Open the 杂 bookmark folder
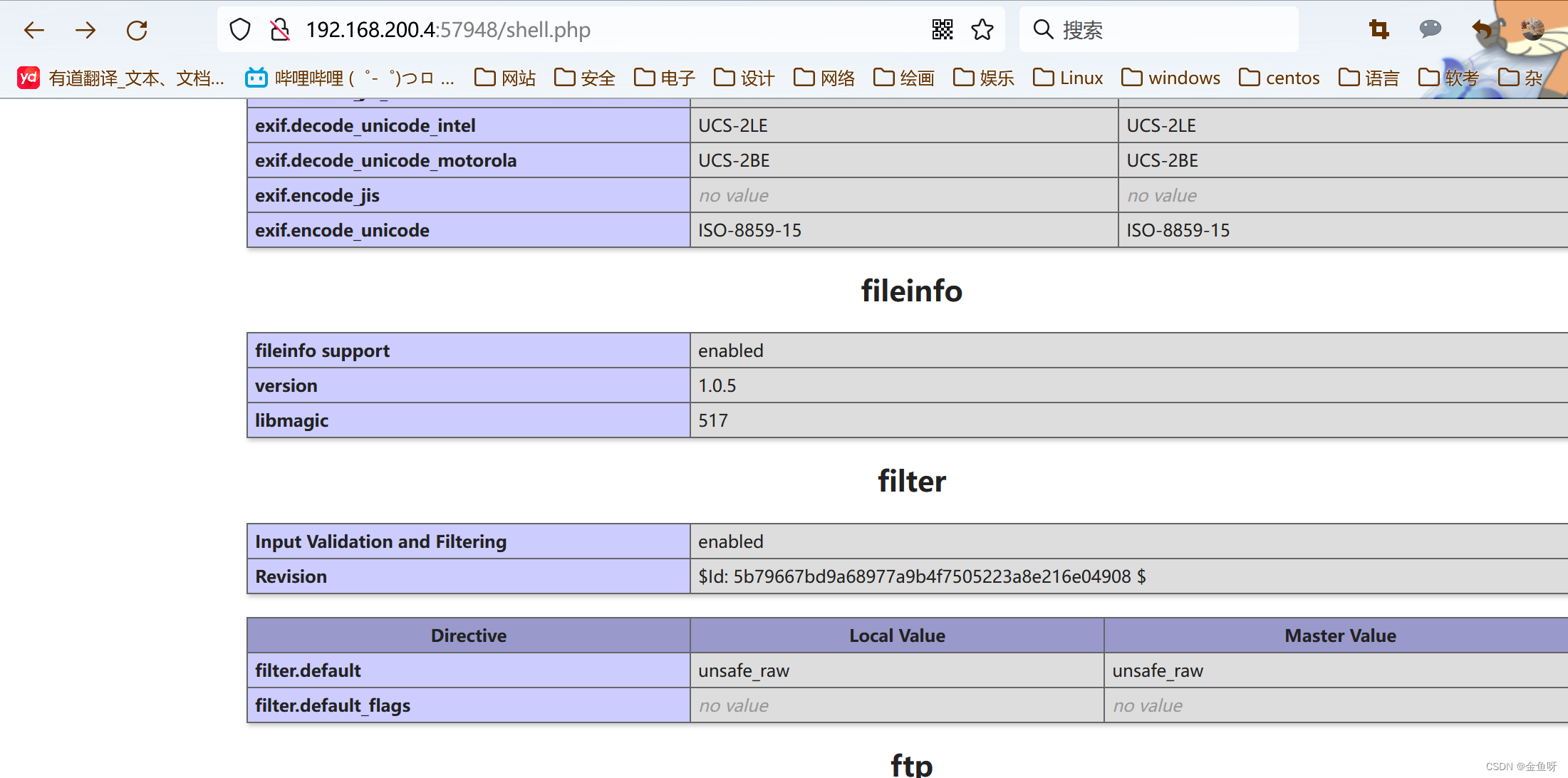This screenshot has height=778, width=1568. click(1520, 78)
